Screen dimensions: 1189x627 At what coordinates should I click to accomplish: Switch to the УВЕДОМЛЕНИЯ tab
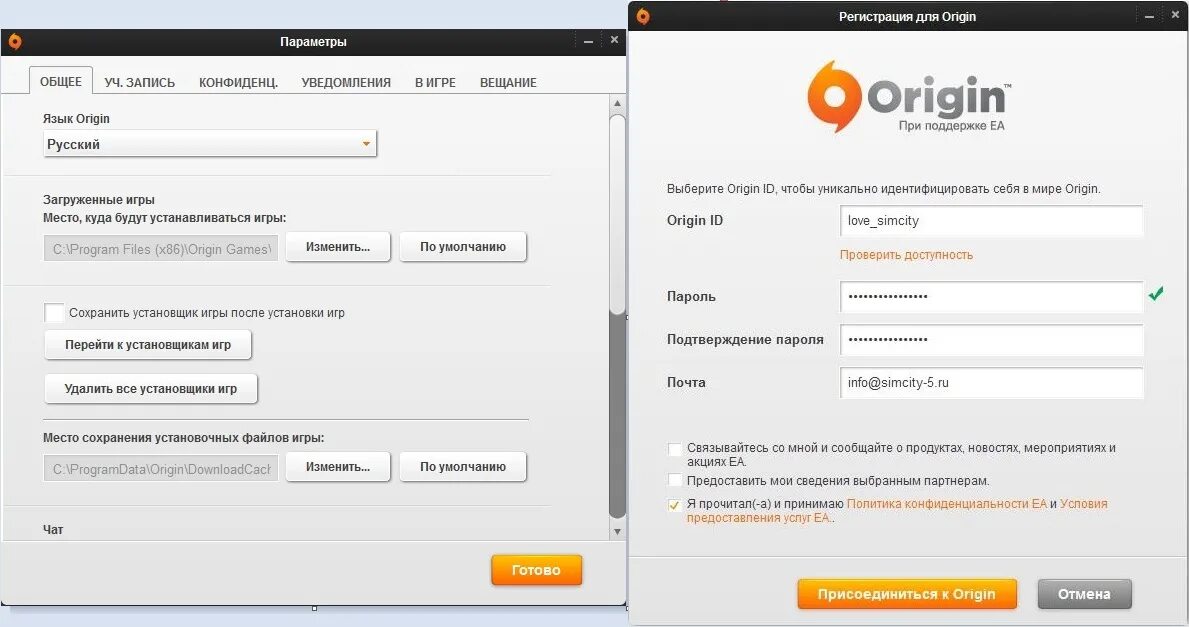(x=346, y=82)
